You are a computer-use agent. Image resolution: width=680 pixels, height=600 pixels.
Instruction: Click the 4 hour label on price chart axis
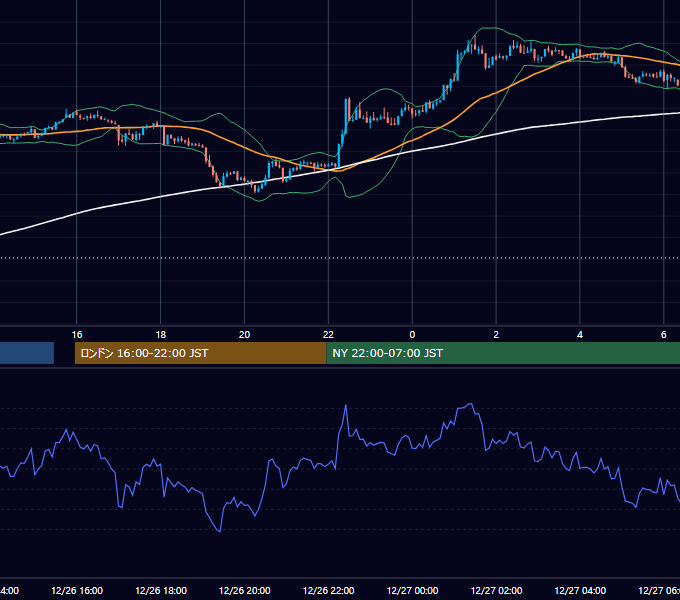580,335
